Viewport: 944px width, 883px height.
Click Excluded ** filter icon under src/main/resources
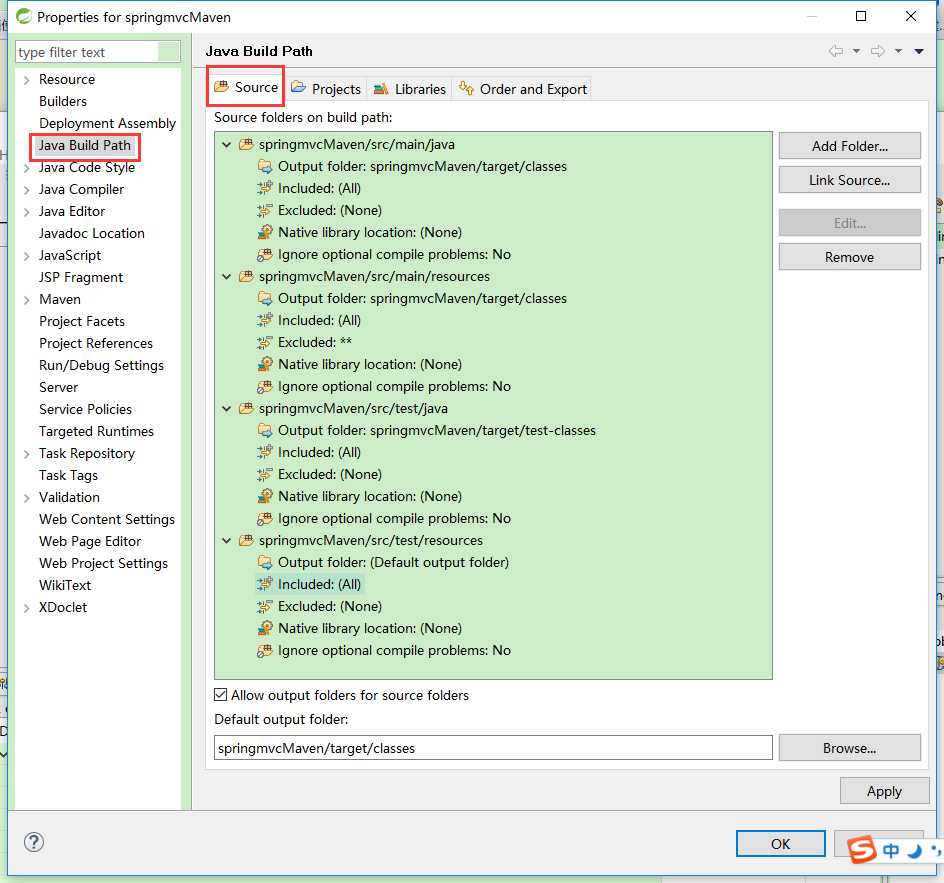coord(265,342)
